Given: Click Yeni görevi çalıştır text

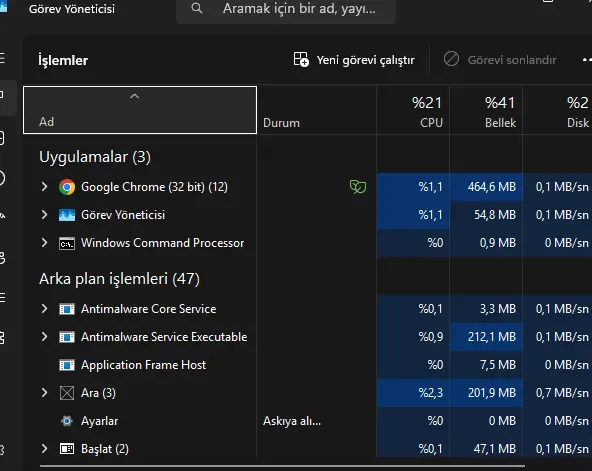Looking at the screenshot, I should pyautogui.click(x=365, y=60).
